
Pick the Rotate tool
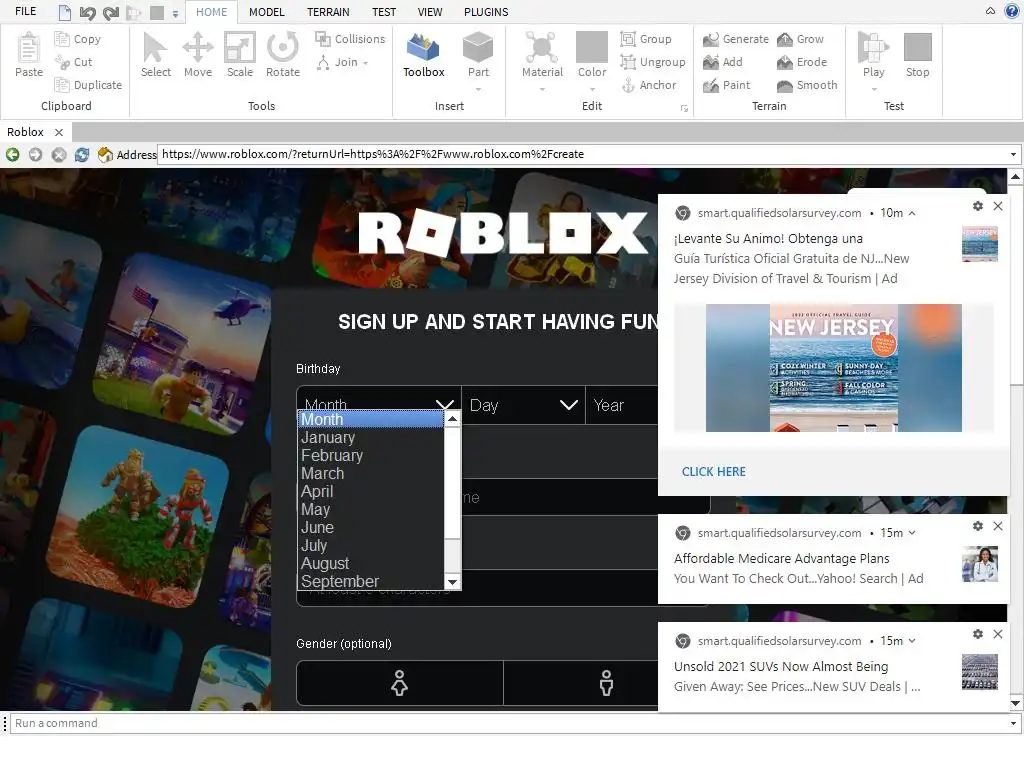point(283,56)
